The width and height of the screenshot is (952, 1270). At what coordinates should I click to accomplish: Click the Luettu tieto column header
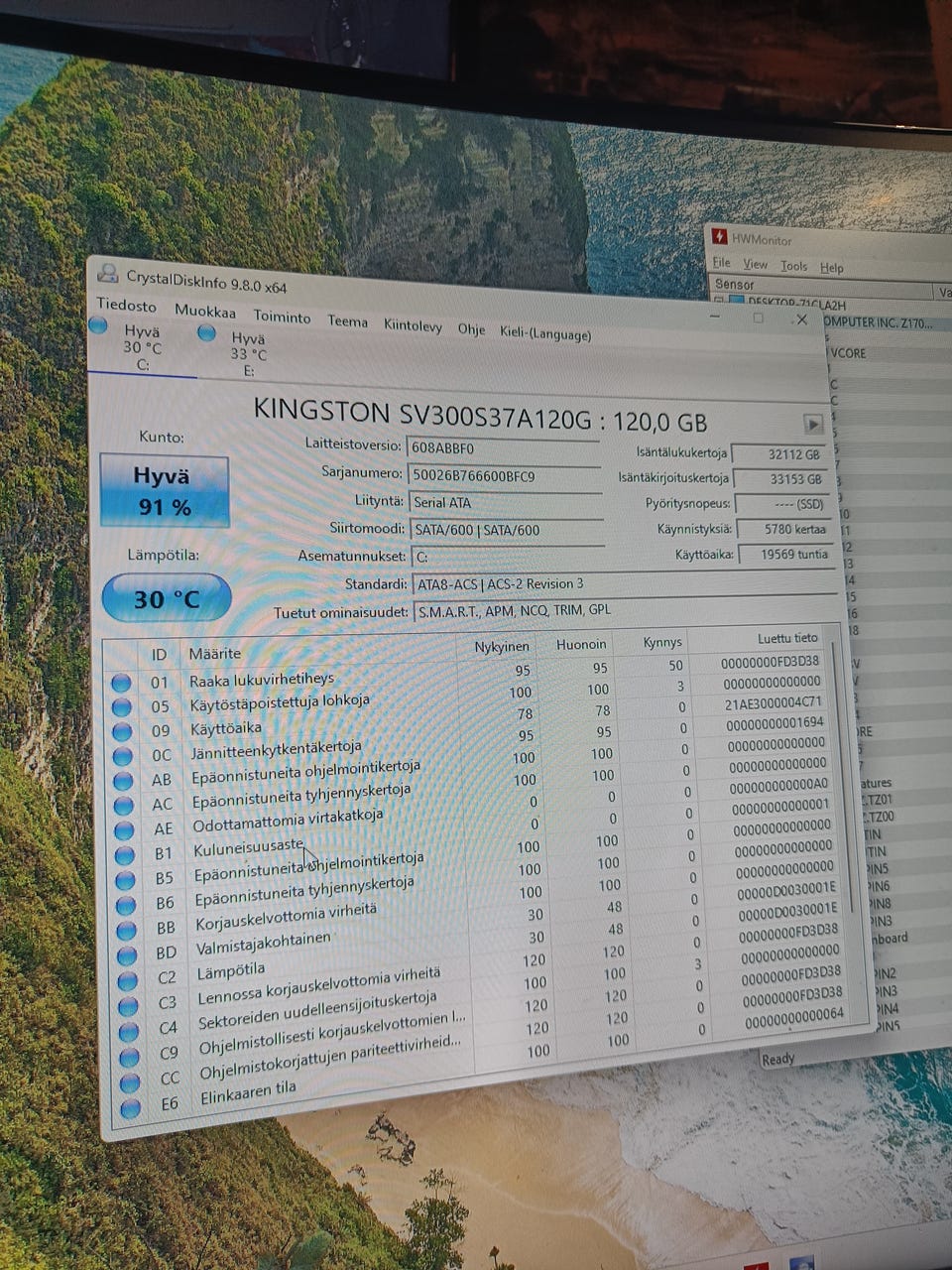pyautogui.click(x=787, y=638)
